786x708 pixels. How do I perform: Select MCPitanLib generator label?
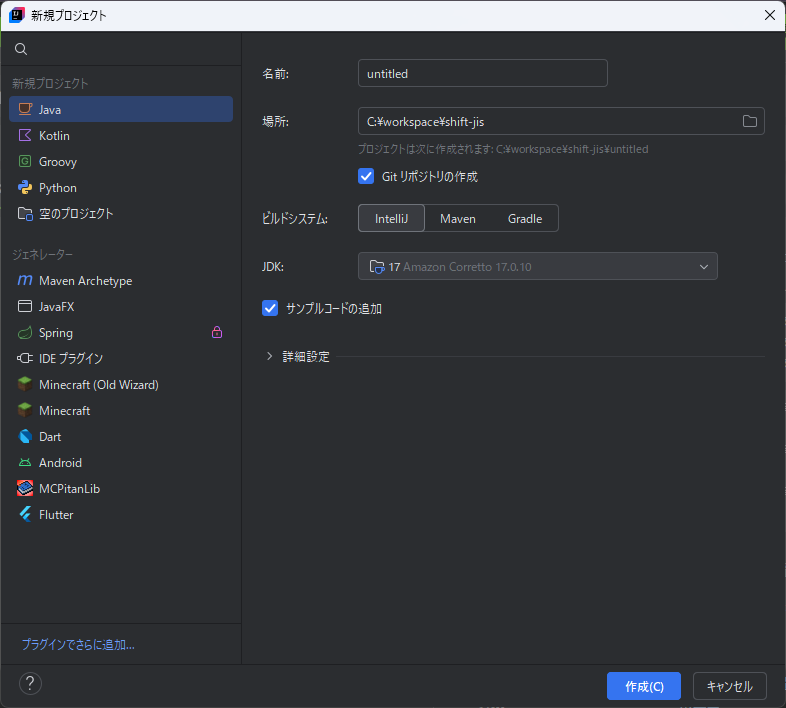(70, 489)
